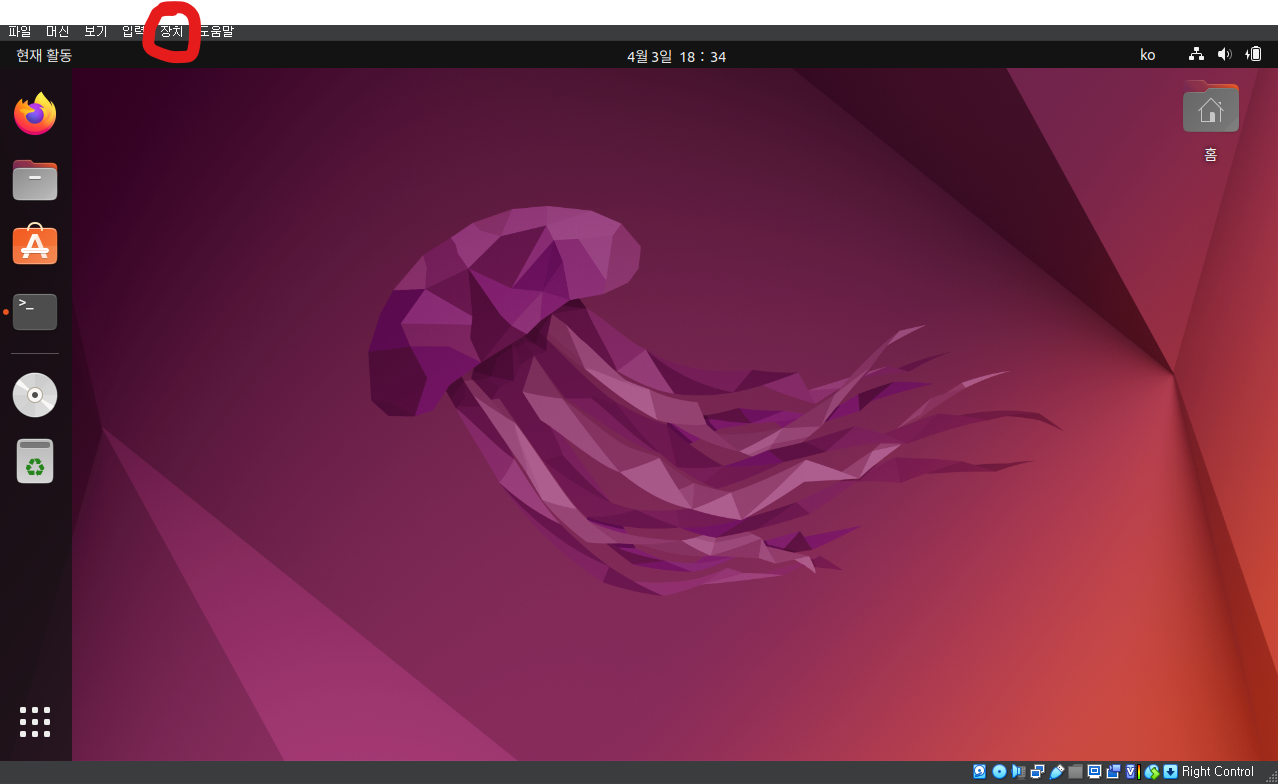Open the Terminal from the dock

35,311
